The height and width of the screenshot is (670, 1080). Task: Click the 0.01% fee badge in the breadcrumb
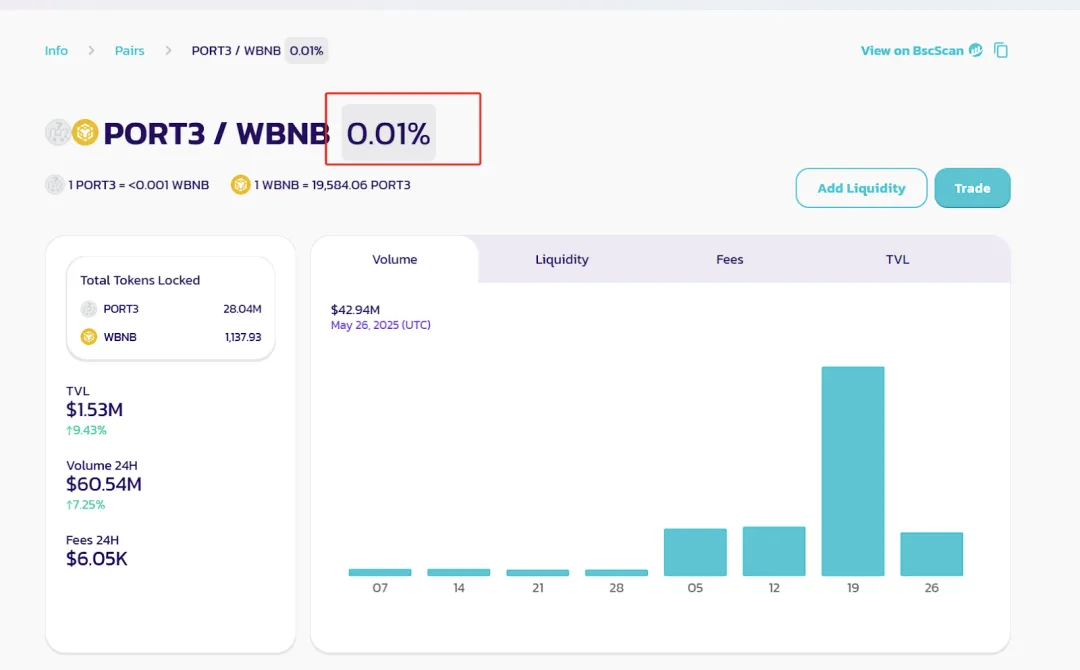tap(307, 50)
